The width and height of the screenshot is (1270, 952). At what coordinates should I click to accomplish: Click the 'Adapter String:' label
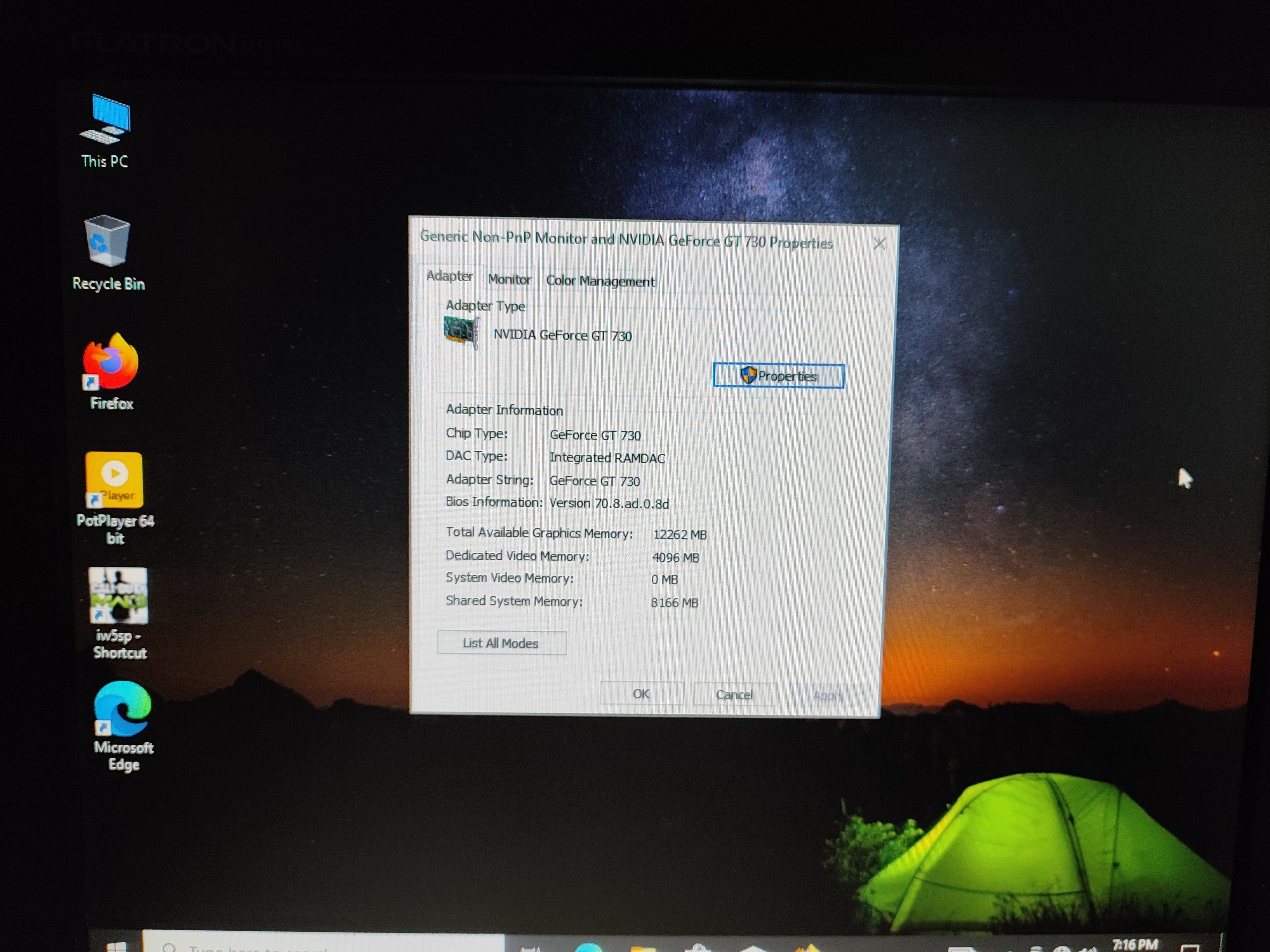click(490, 479)
